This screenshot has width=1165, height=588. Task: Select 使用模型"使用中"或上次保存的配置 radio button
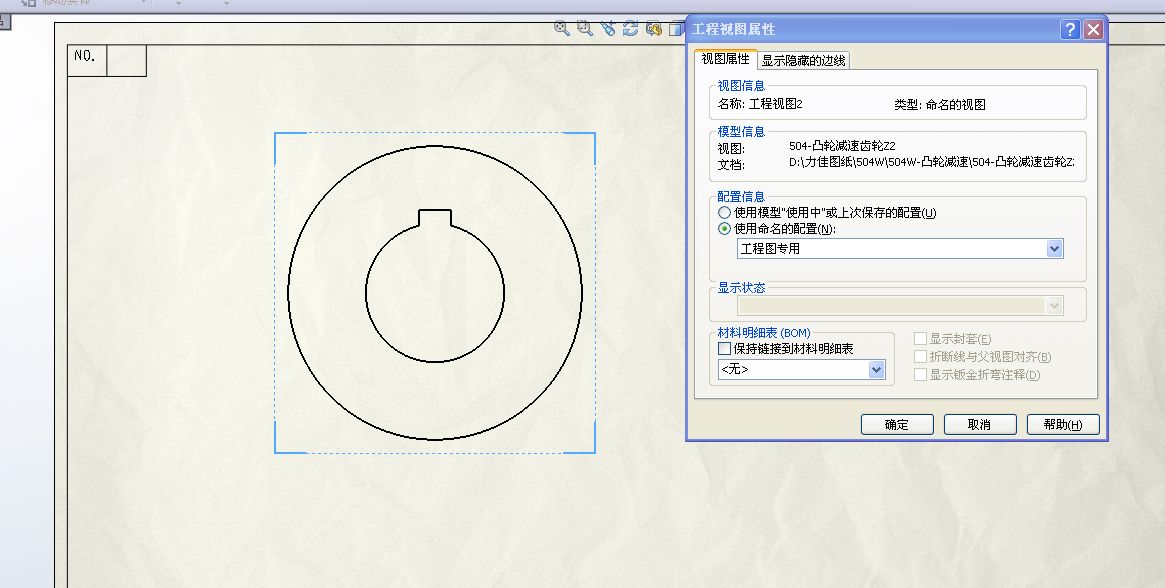coord(724,213)
